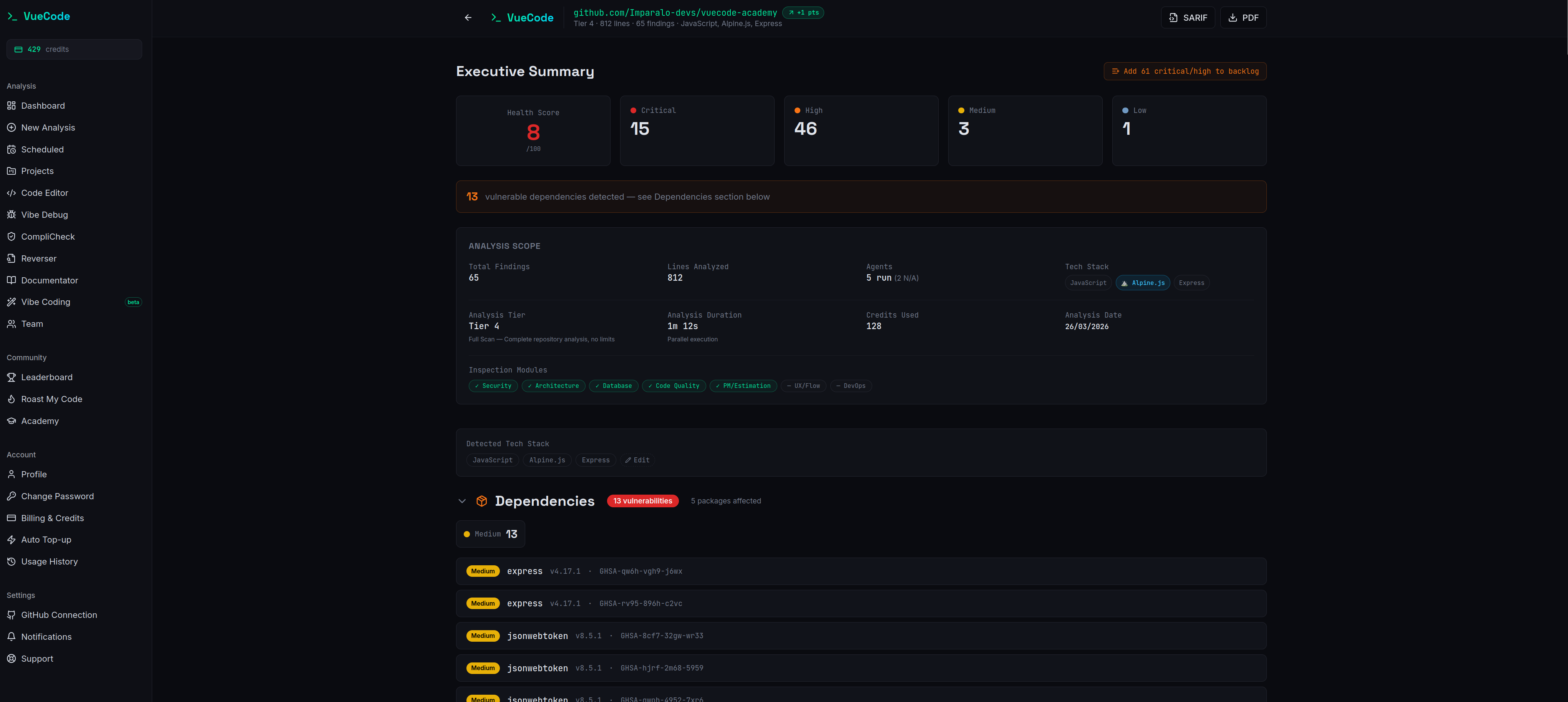Click the UX/Flow inspection module chip
Screen dimensions: 1568x702
[803, 386]
